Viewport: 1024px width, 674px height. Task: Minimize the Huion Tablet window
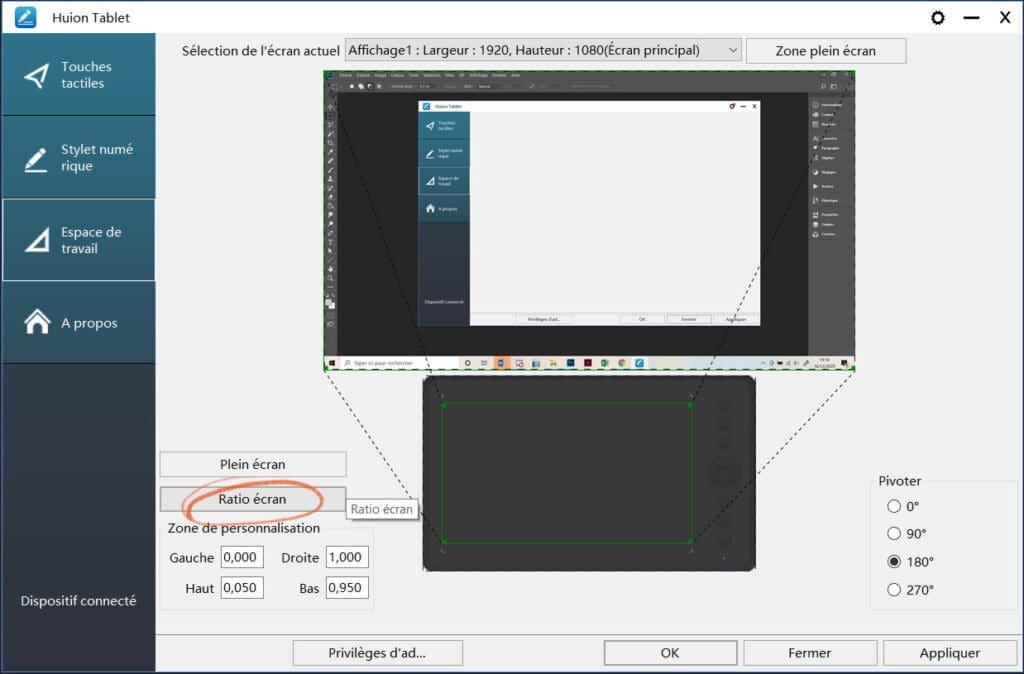point(971,18)
